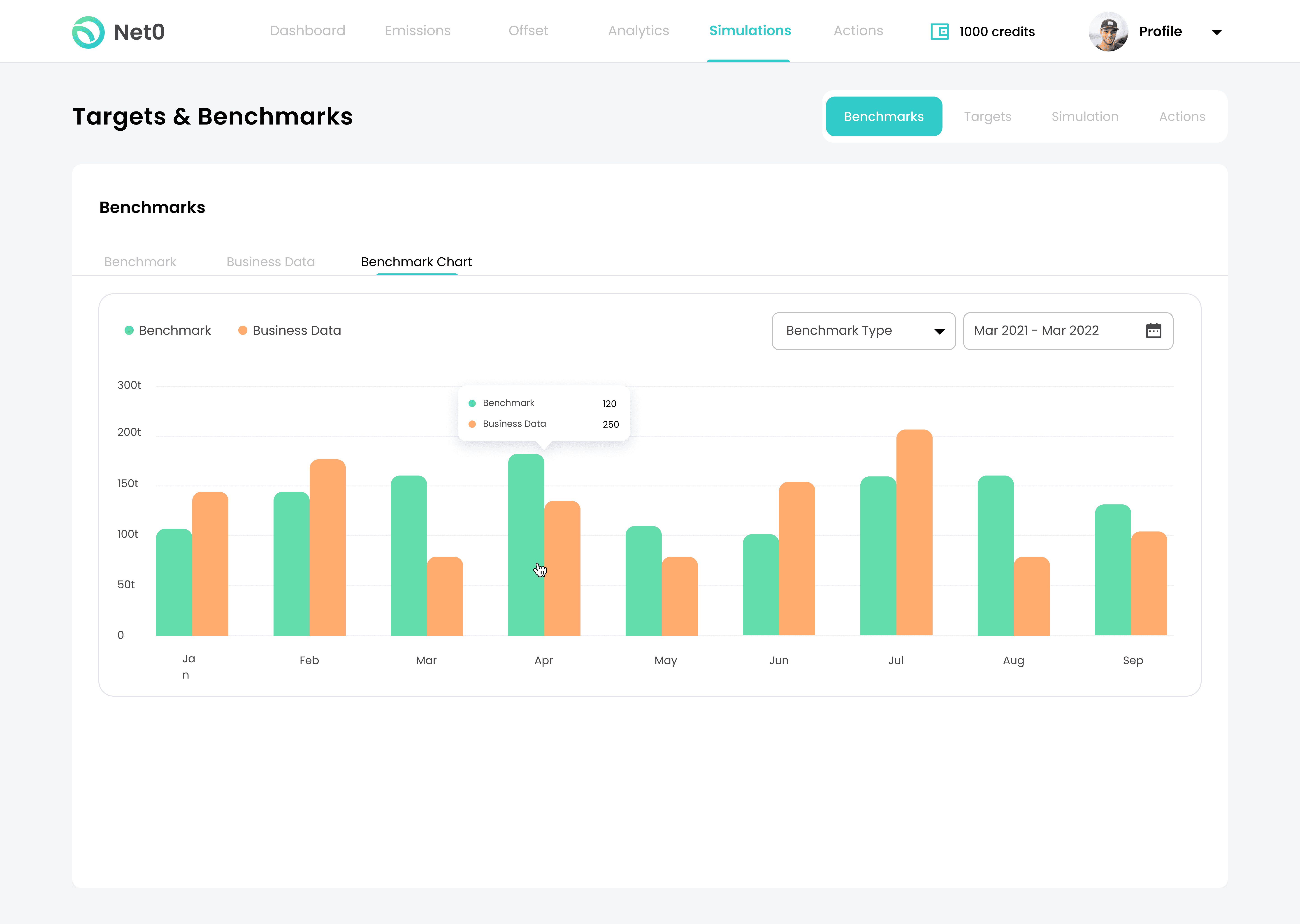Go to the Dashboard nav item
The image size is (1300, 924).
click(307, 31)
